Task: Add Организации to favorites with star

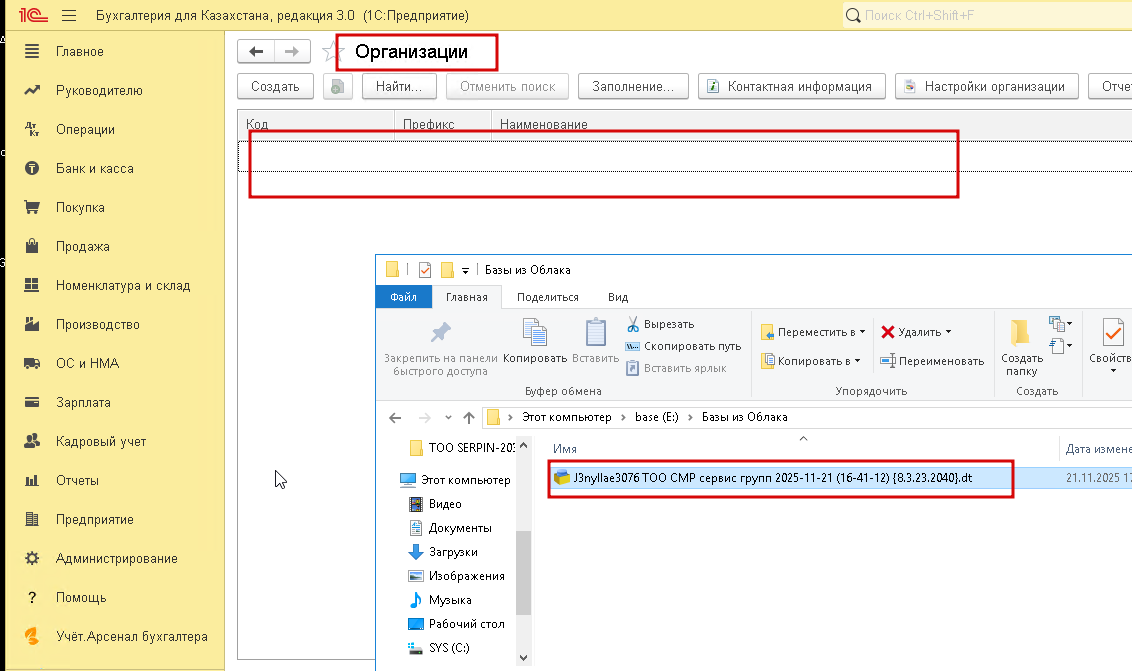Action: (x=331, y=51)
